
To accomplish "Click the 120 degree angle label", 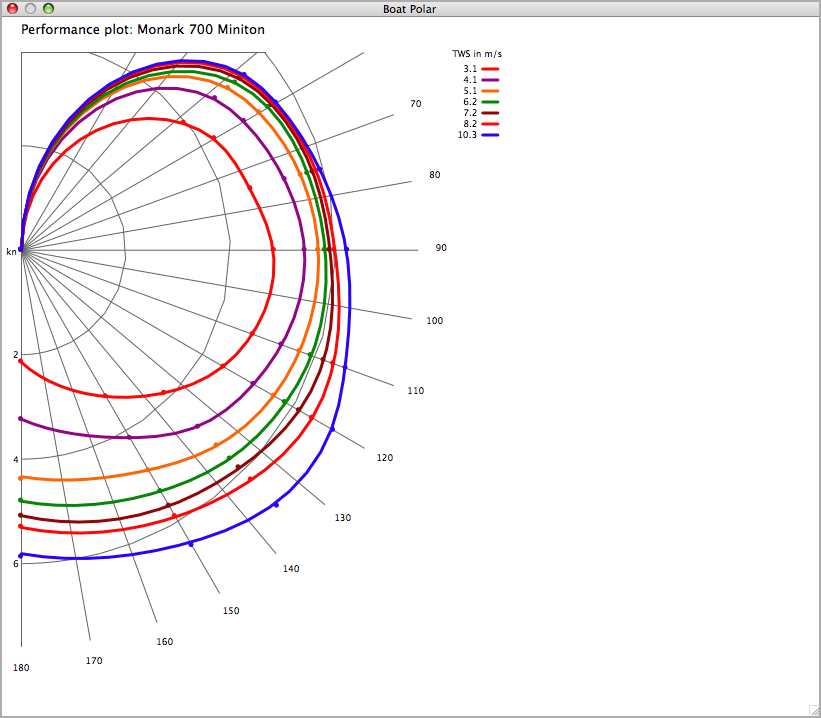I will pyautogui.click(x=385, y=458).
